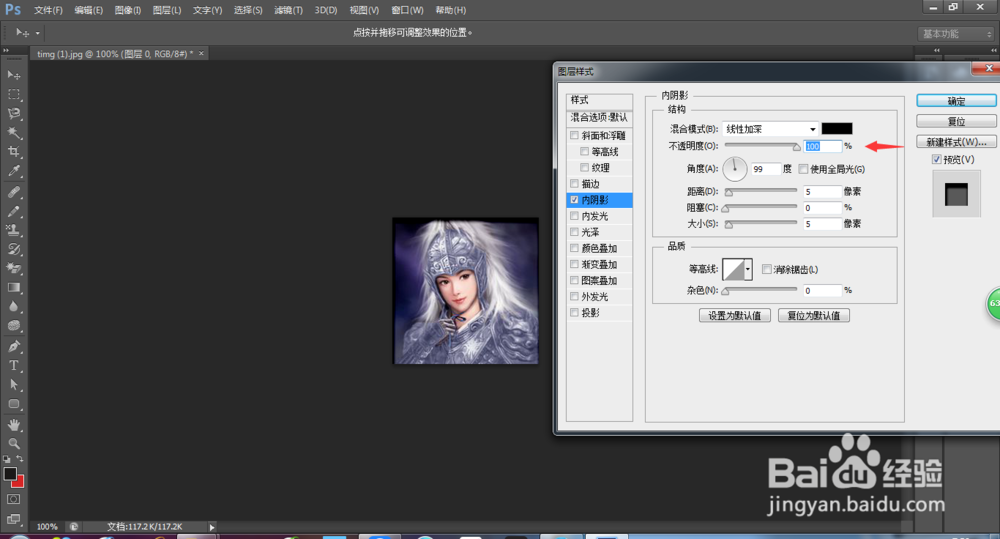
Task: Click the 距离 slider
Action: [761, 191]
